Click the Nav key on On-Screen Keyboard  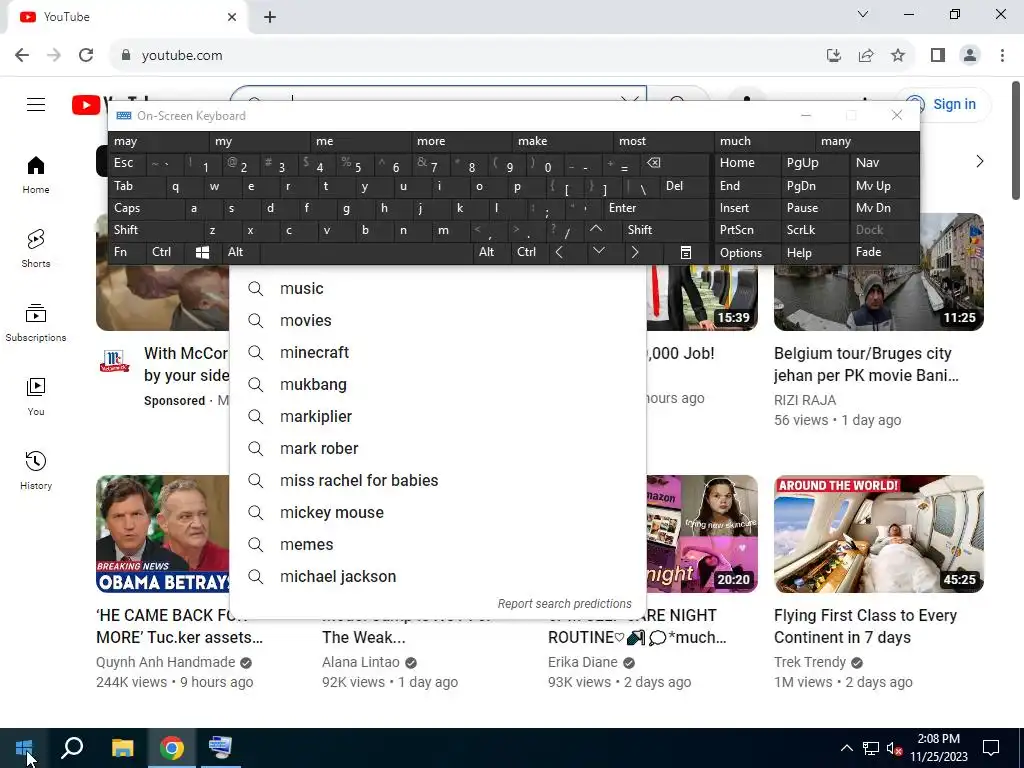click(x=884, y=163)
